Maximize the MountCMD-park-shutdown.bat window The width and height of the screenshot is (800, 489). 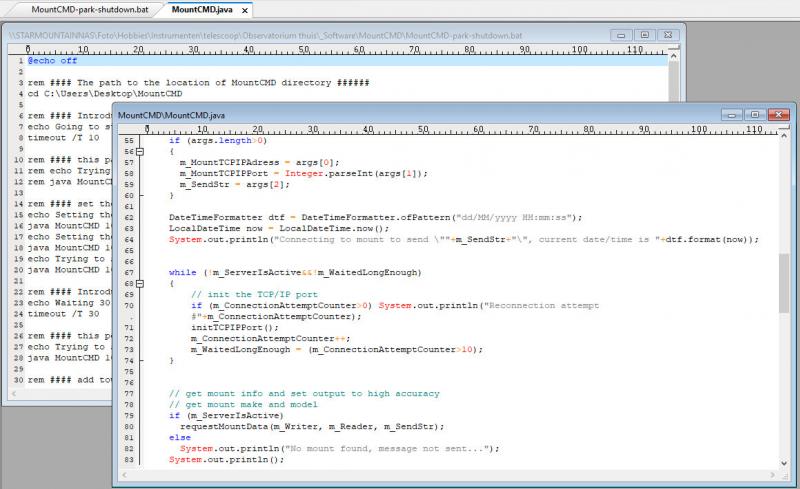coord(645,34)
